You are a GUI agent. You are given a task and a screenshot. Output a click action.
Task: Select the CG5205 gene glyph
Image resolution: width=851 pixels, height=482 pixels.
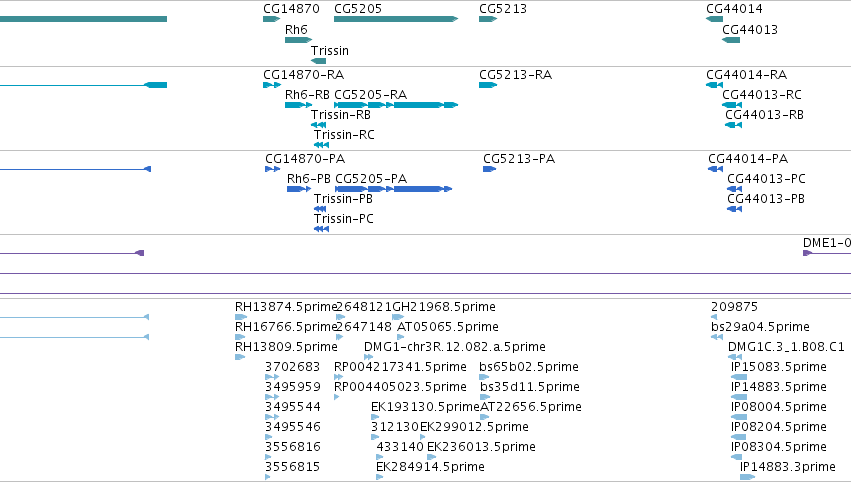click(x=396, y=19)
